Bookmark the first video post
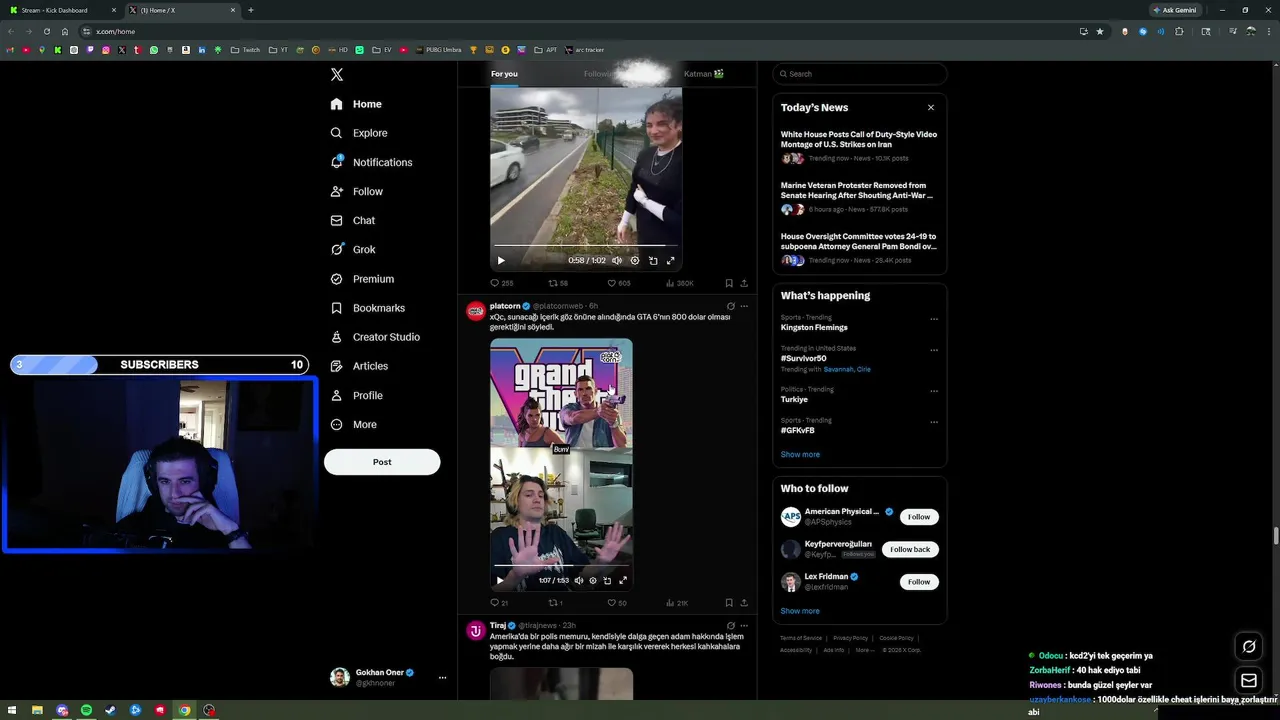 [729, 283]
